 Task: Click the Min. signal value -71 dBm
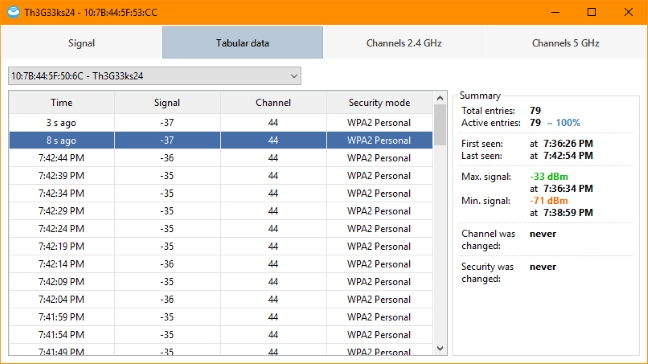tap(549, 201)
